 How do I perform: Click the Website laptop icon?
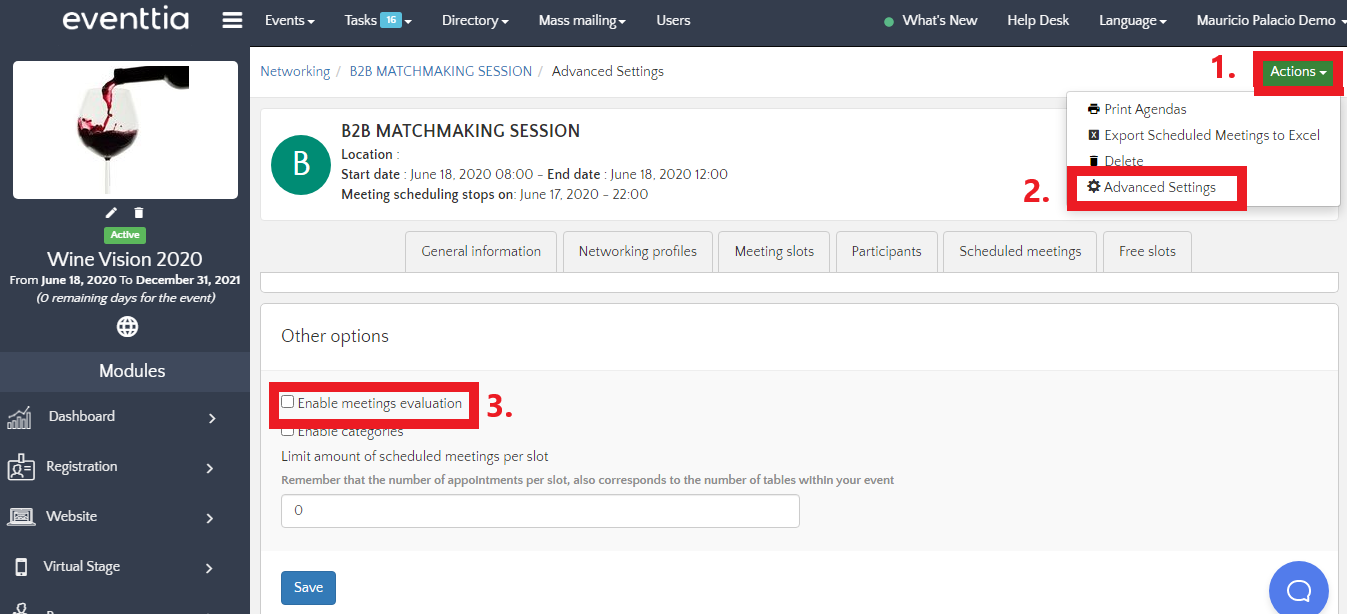[21, 517]
